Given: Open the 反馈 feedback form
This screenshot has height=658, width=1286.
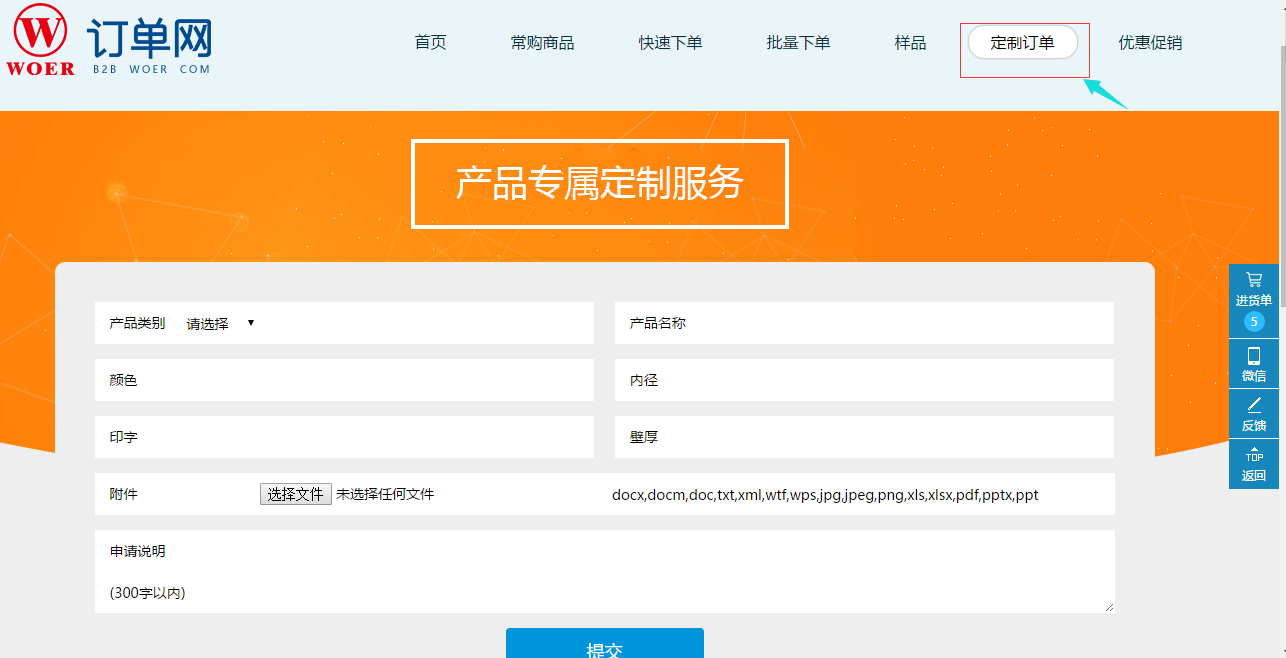Looking at the screenshot, I should point(1253,414).
